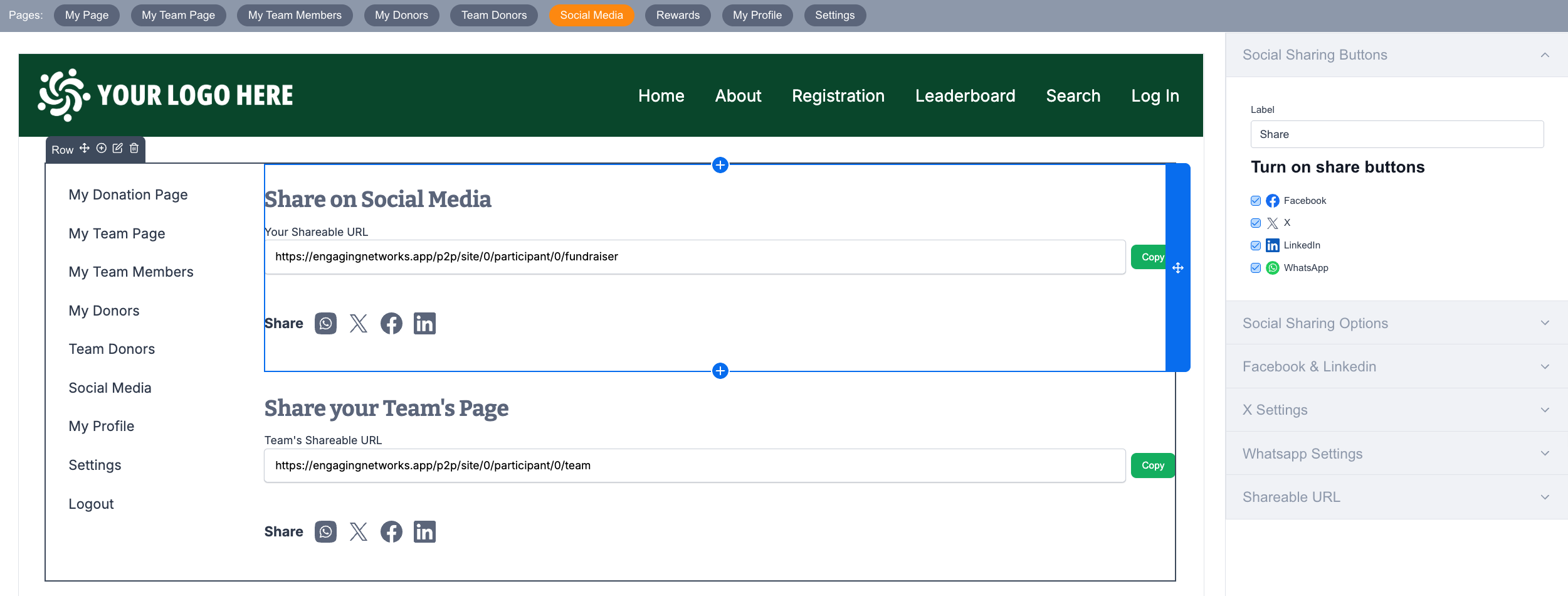
Task: Click X icon in first Share row
Action: coord(359,324)
